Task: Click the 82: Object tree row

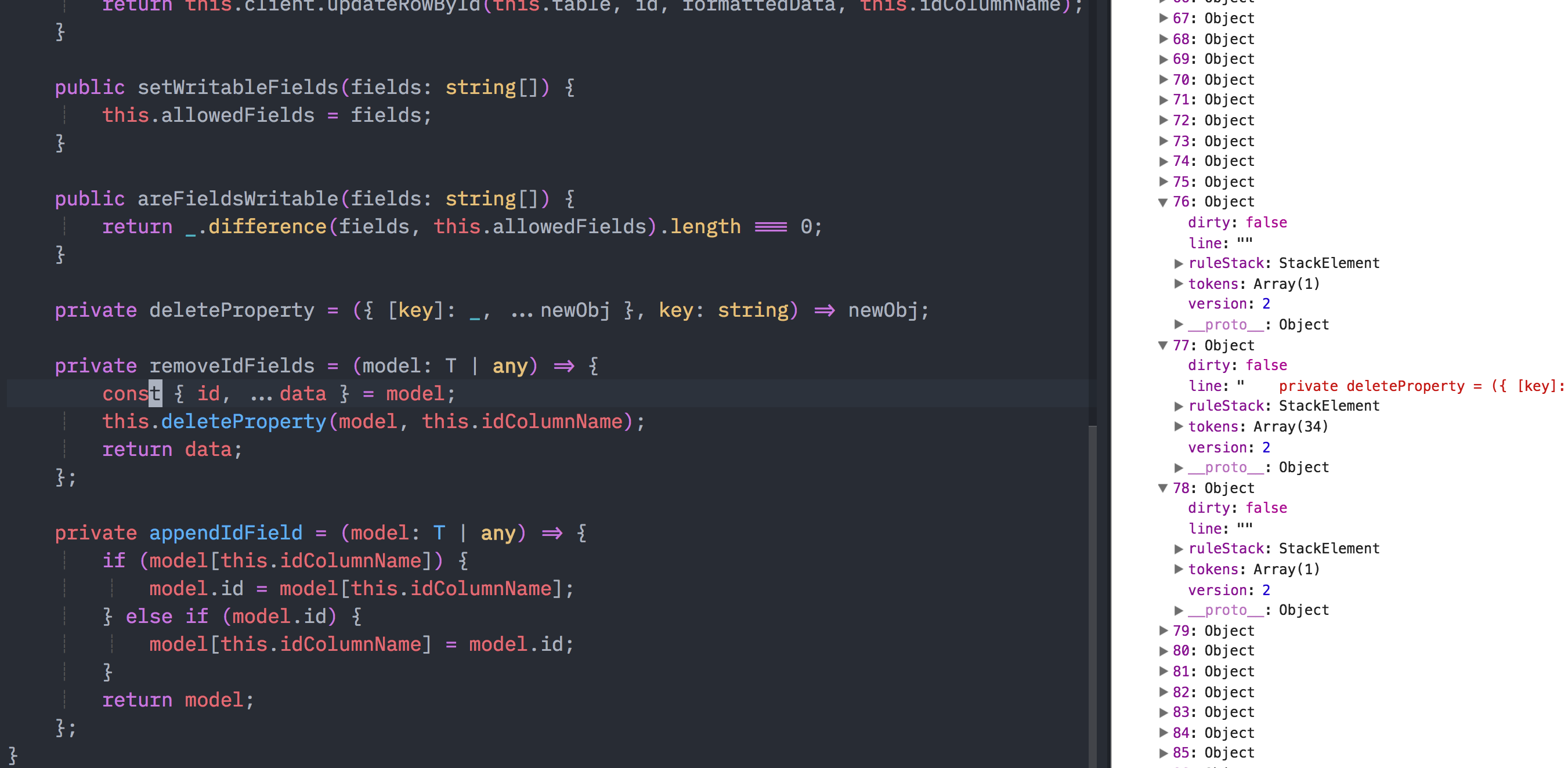Action: pyautogui.click(x=1212, y=692)
